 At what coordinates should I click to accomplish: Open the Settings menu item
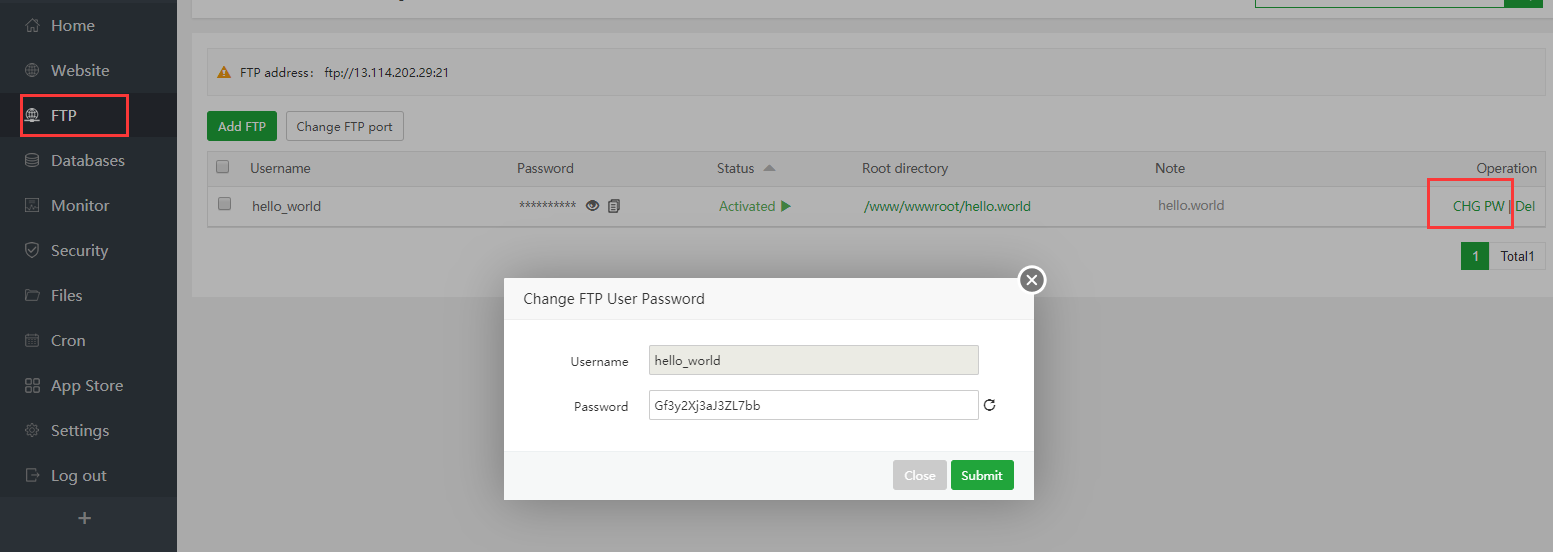tap(80, 431)
